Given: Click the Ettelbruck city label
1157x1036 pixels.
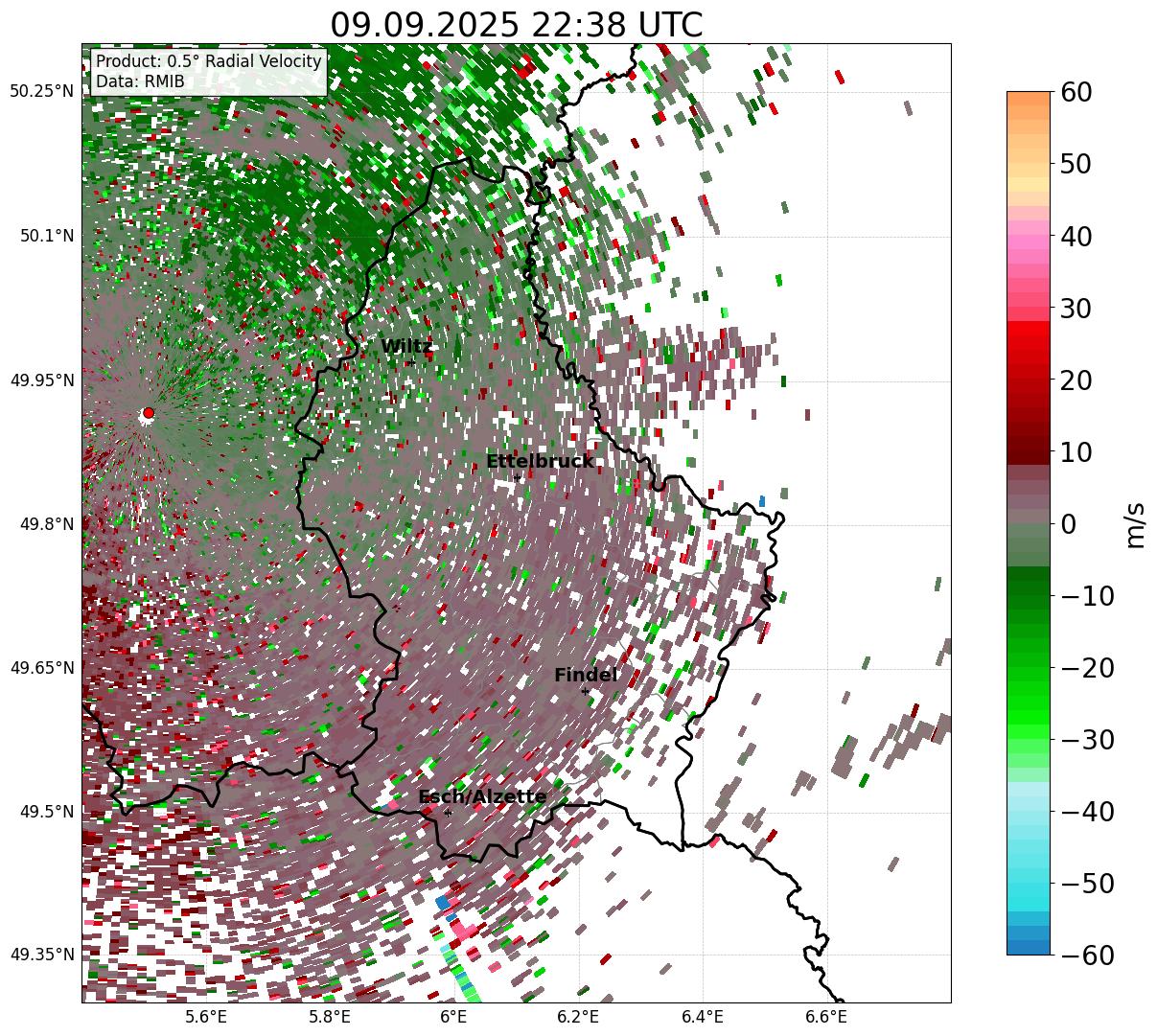Looking at the screenshot, I should (x=540, y=462).
